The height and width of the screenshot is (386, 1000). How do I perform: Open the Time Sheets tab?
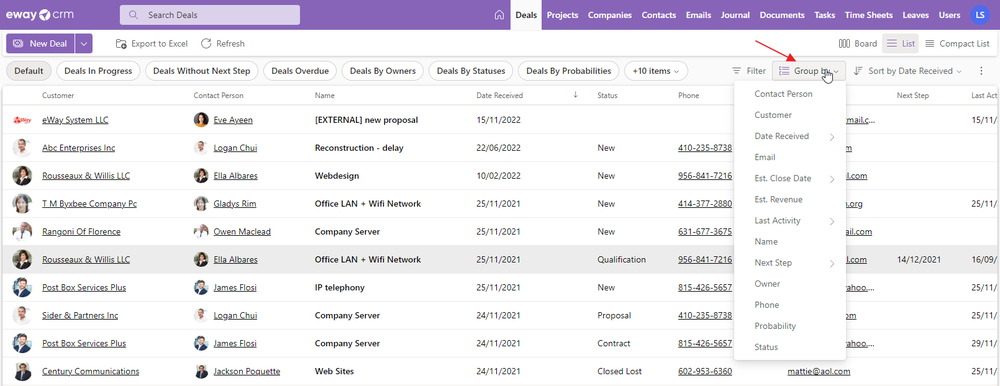[868, 15]
